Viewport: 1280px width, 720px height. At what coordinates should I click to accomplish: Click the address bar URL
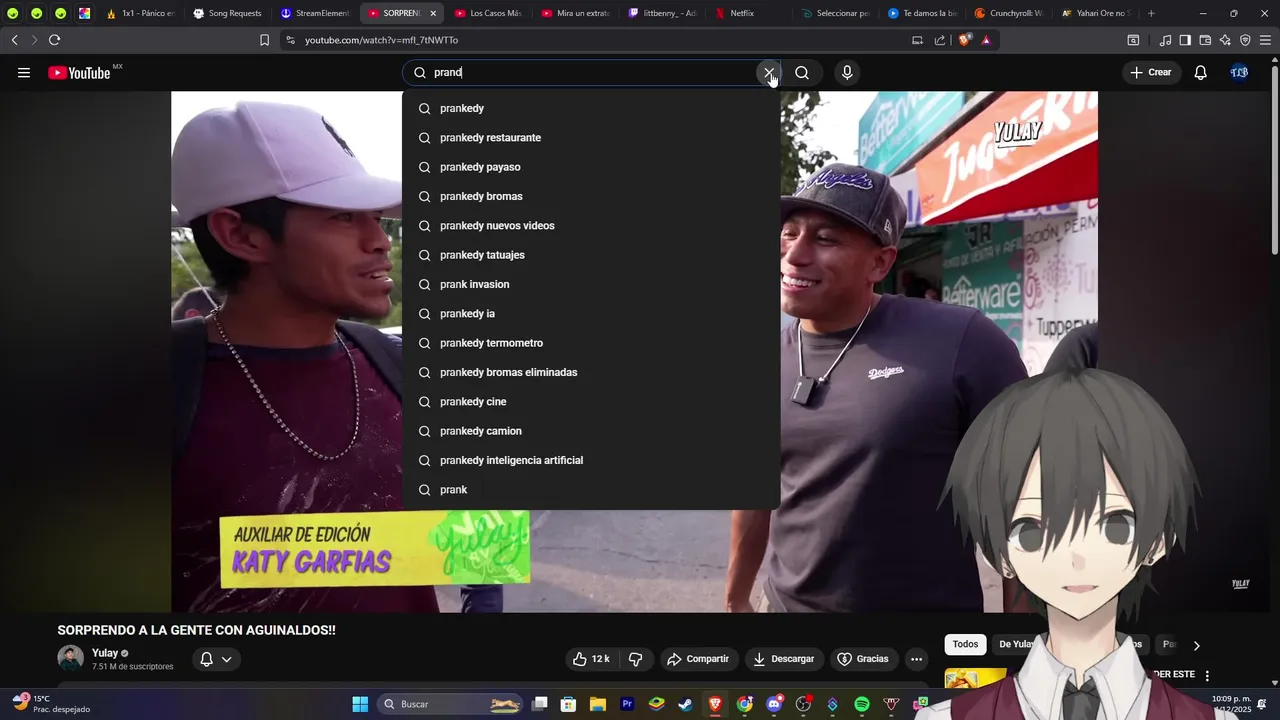(x=381, y=40)
